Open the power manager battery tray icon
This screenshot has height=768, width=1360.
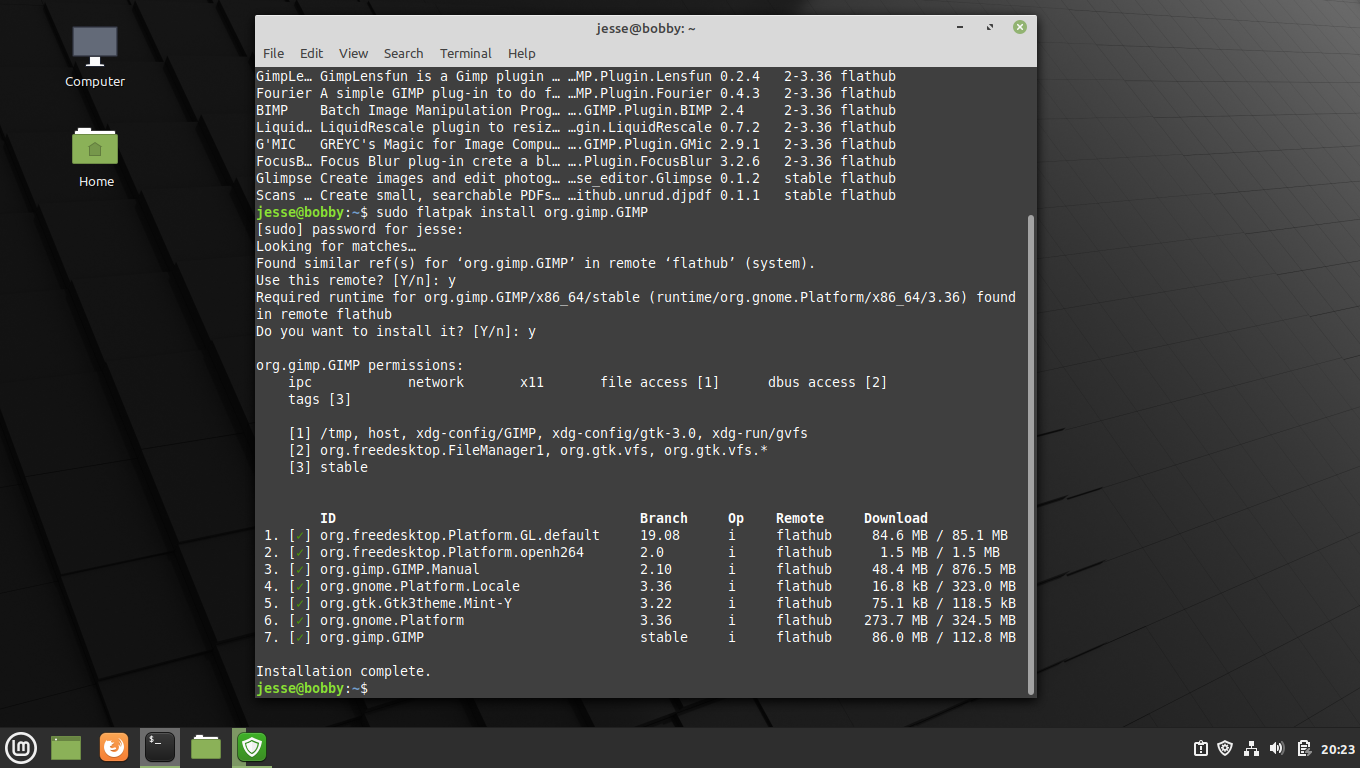click(x=1304, y=748)
